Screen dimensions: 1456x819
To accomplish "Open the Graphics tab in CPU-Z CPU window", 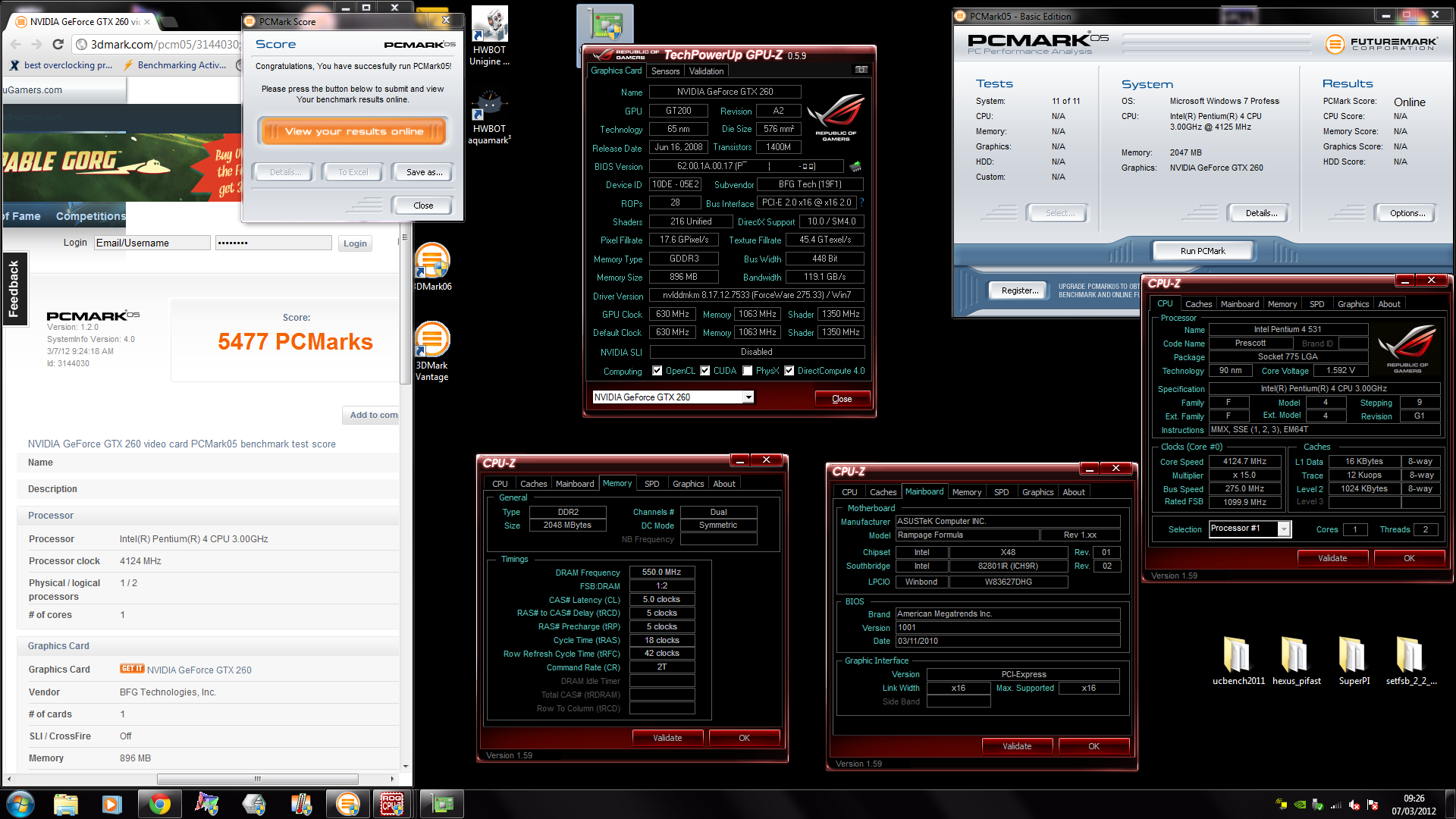I will pyautogui.click(x=1353, y=304).
